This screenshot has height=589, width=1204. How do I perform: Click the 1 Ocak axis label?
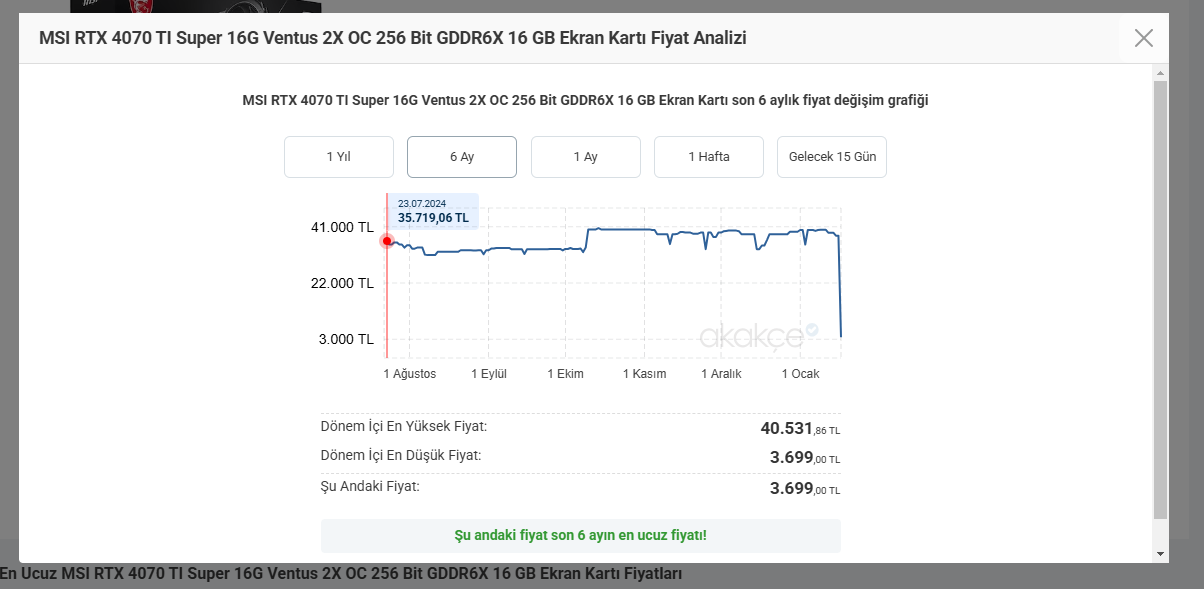(800, 374)
